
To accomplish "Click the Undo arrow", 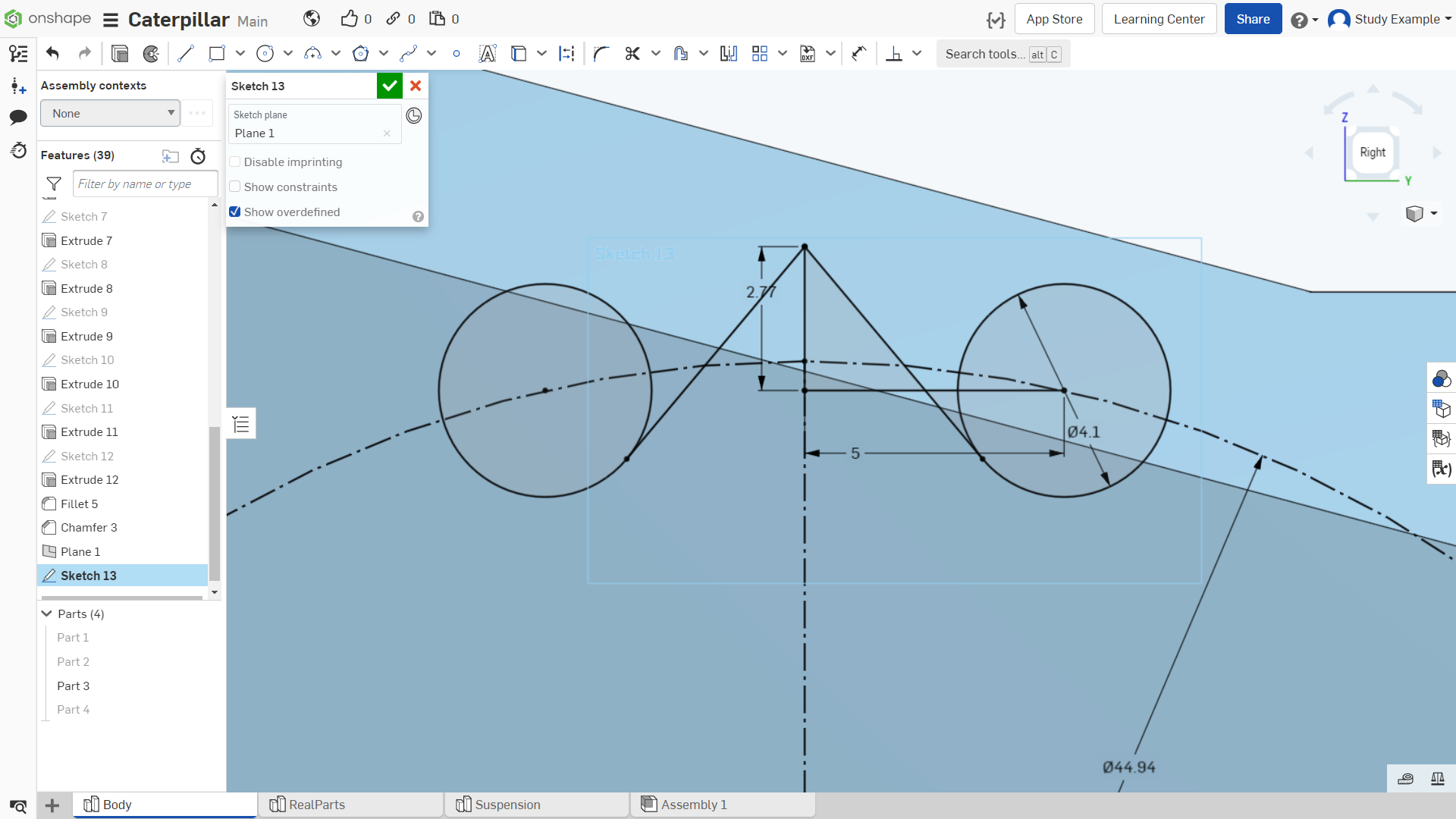I will (52, 54).
